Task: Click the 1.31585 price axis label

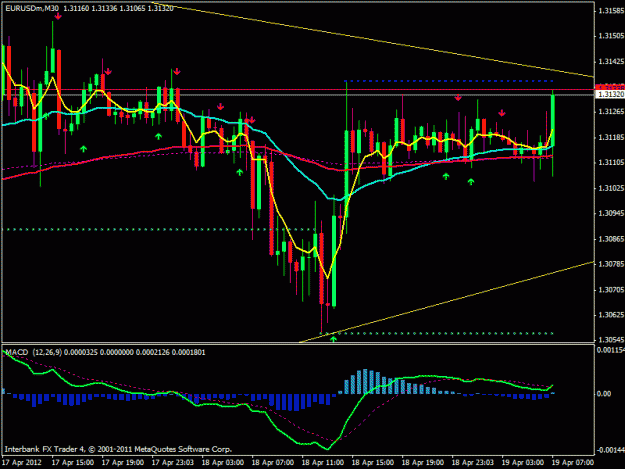Action: pyautogui.click(x=611, y=11)
